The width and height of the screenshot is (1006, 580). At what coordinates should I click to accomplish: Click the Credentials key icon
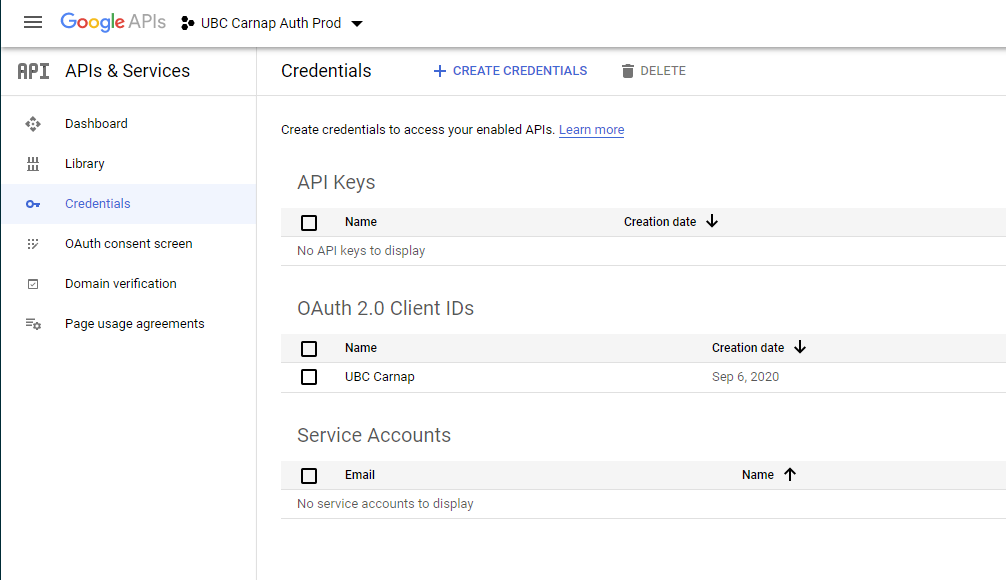(x=33, y=204)
